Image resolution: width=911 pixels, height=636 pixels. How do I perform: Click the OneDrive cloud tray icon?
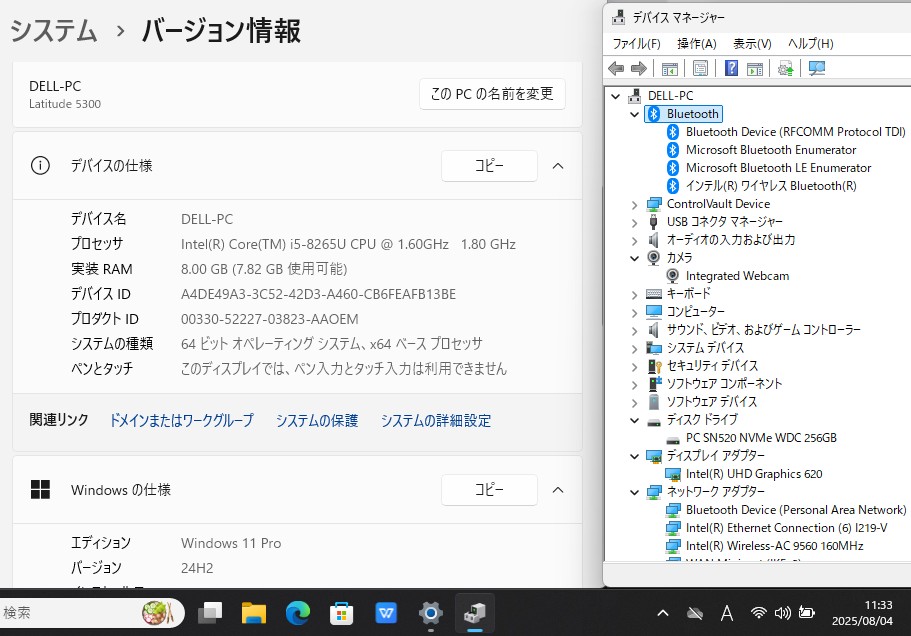point(695,613)
